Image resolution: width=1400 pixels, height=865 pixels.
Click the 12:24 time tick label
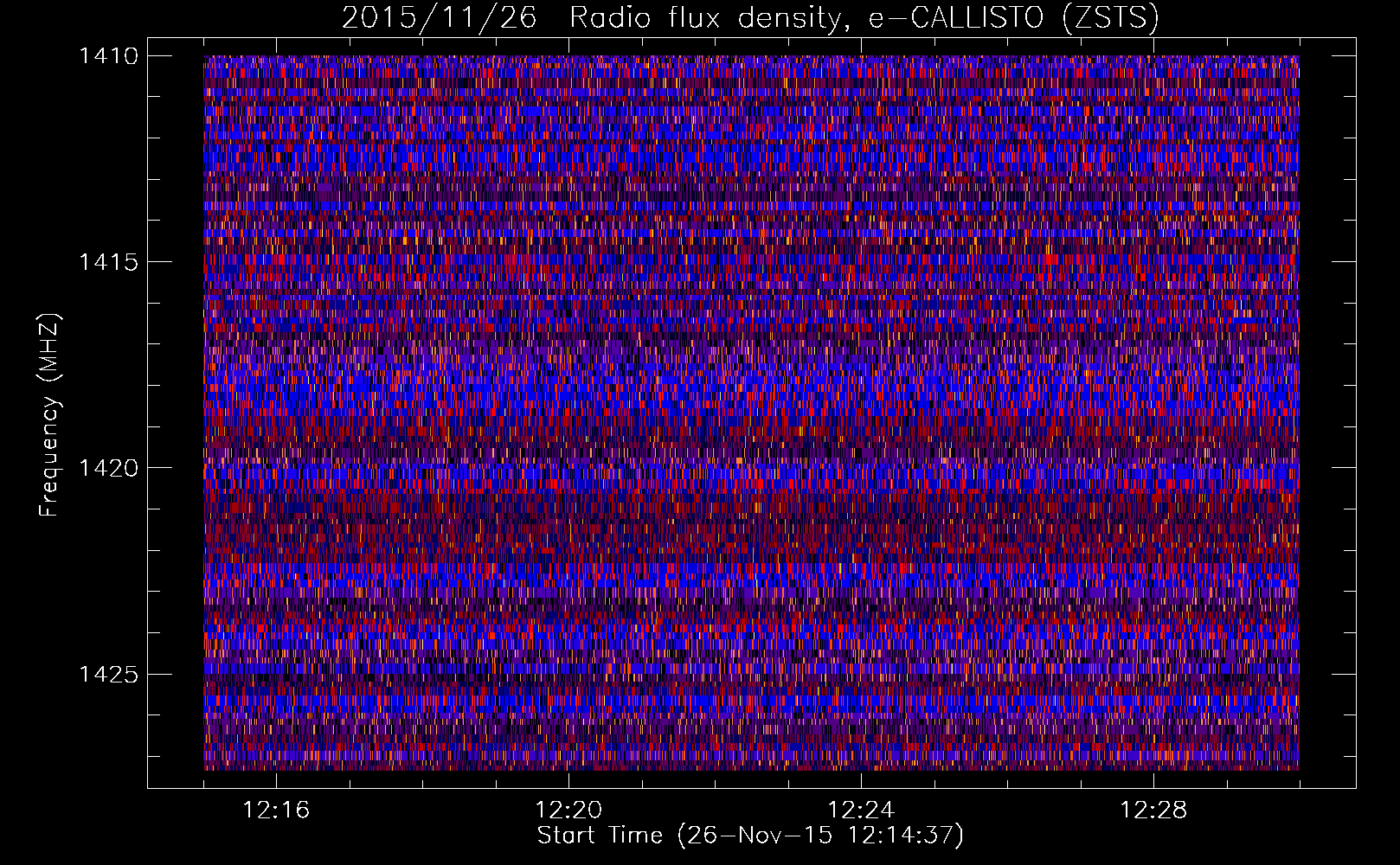(861, 811)
